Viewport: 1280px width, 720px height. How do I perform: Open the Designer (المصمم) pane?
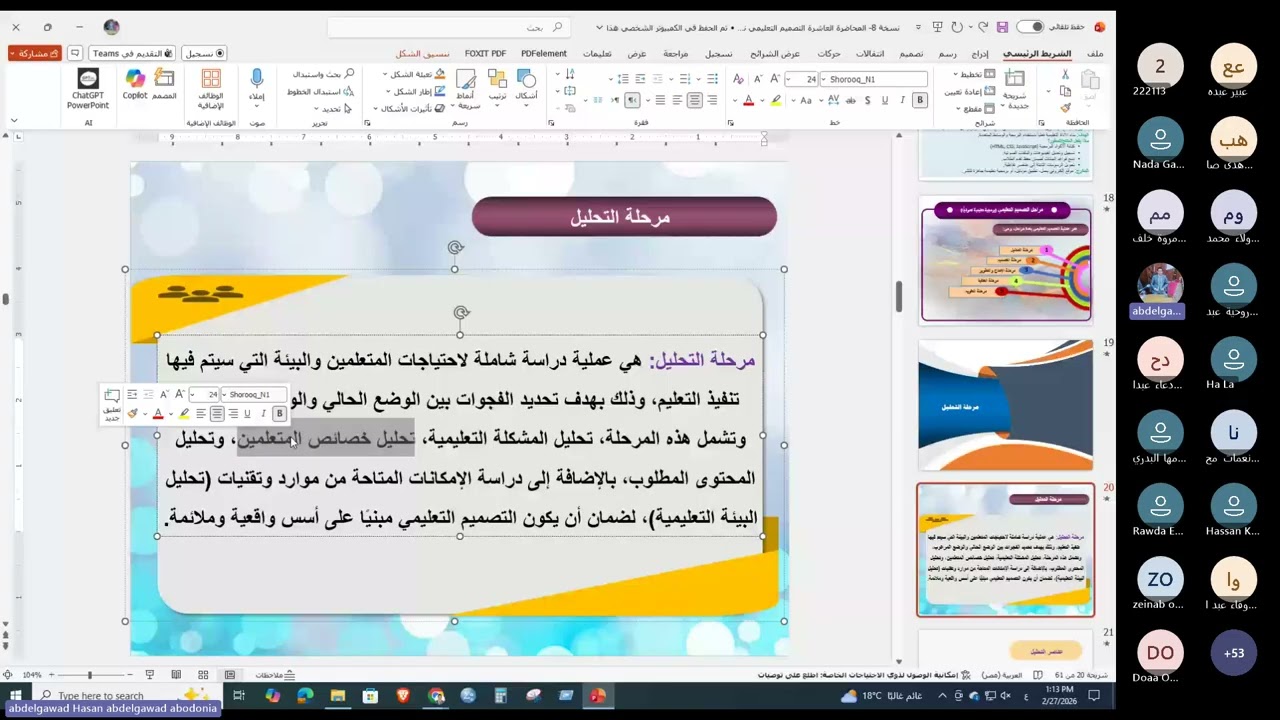(164, 85)
